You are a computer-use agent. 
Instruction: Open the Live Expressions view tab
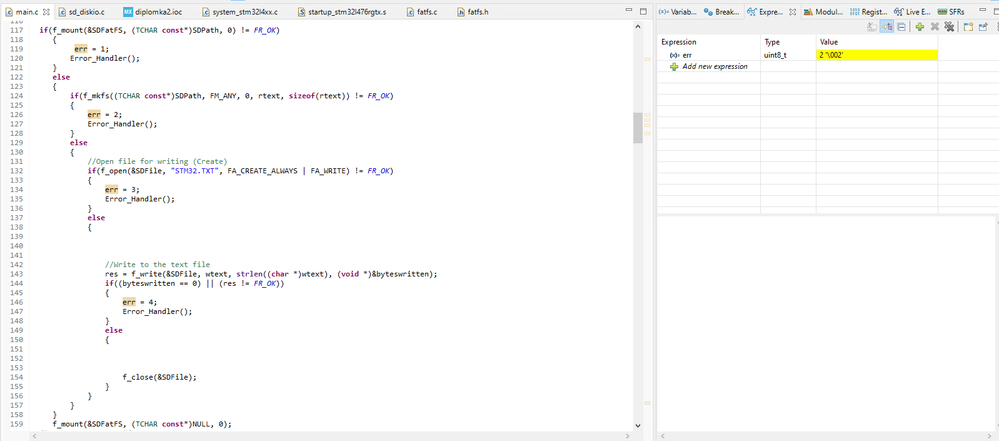(x=912, y=12)
